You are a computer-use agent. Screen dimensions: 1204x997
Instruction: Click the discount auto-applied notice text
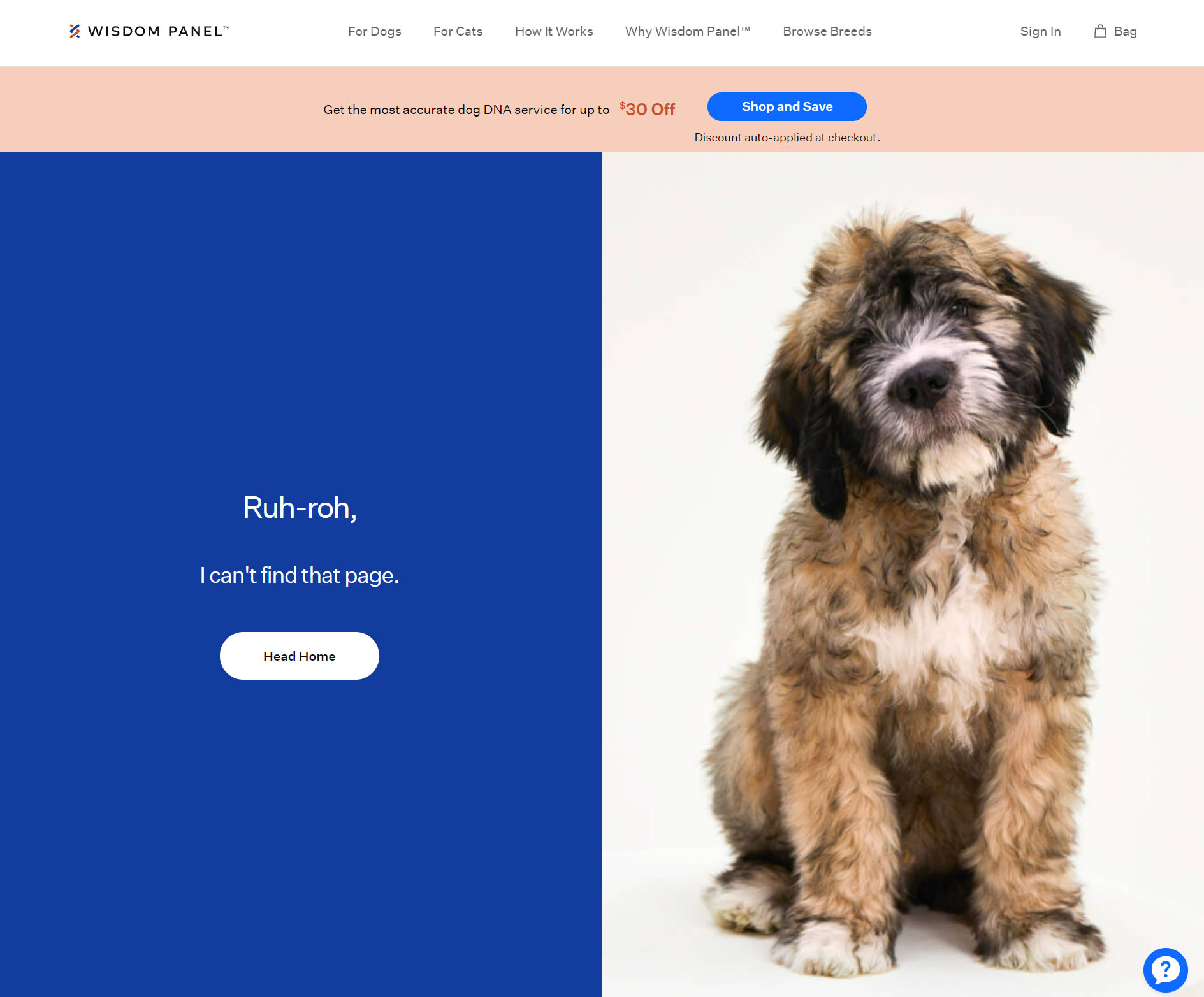click(x=787, y=138)
